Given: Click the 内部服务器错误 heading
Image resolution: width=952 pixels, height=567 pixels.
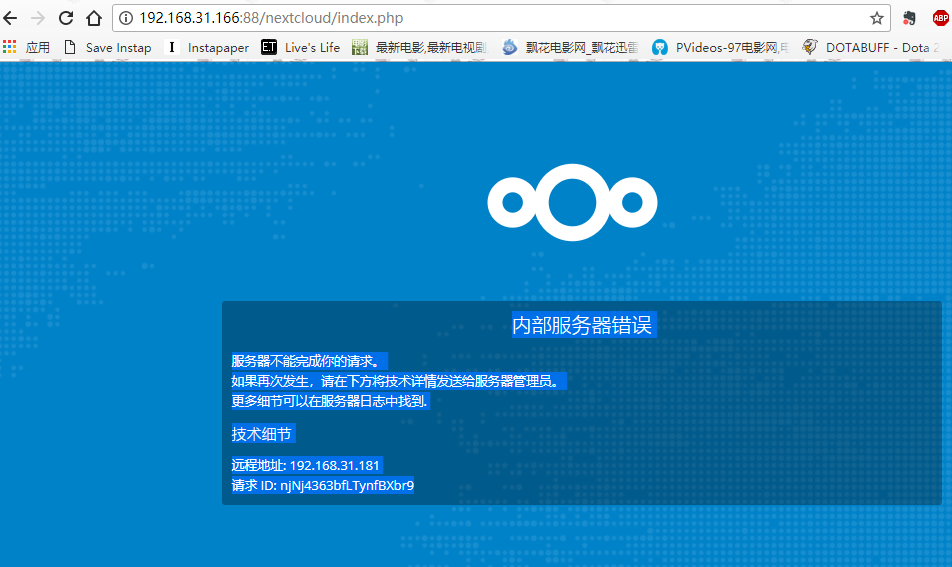Looking at the screenshot, I should tap(582, 325).
